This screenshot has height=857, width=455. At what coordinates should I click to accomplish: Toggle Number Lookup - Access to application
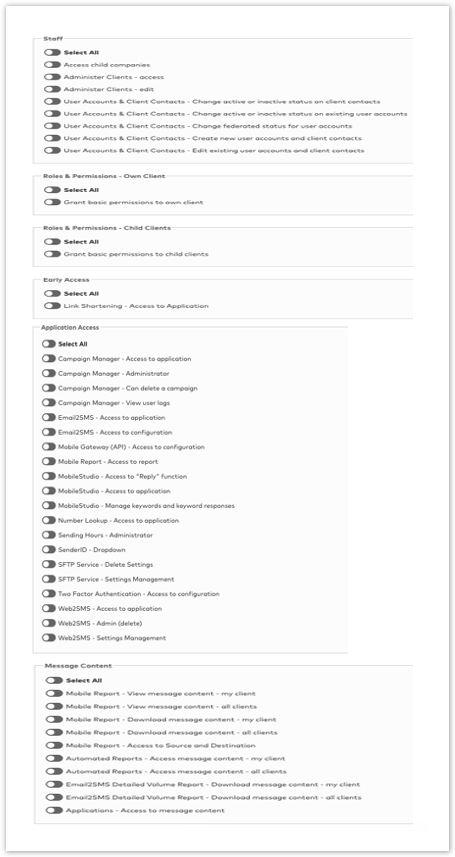49,521
